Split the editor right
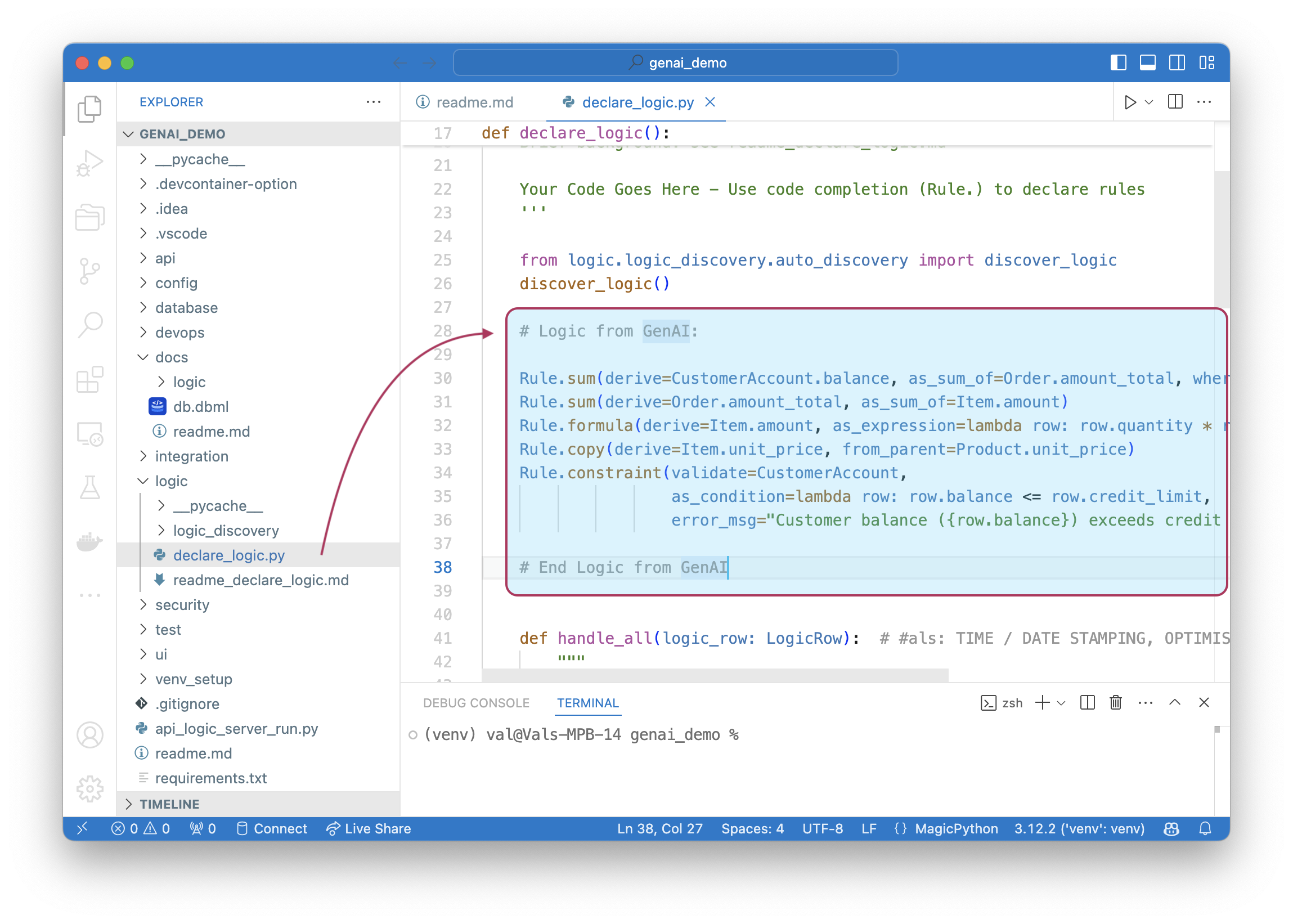 coord(1175,102)
